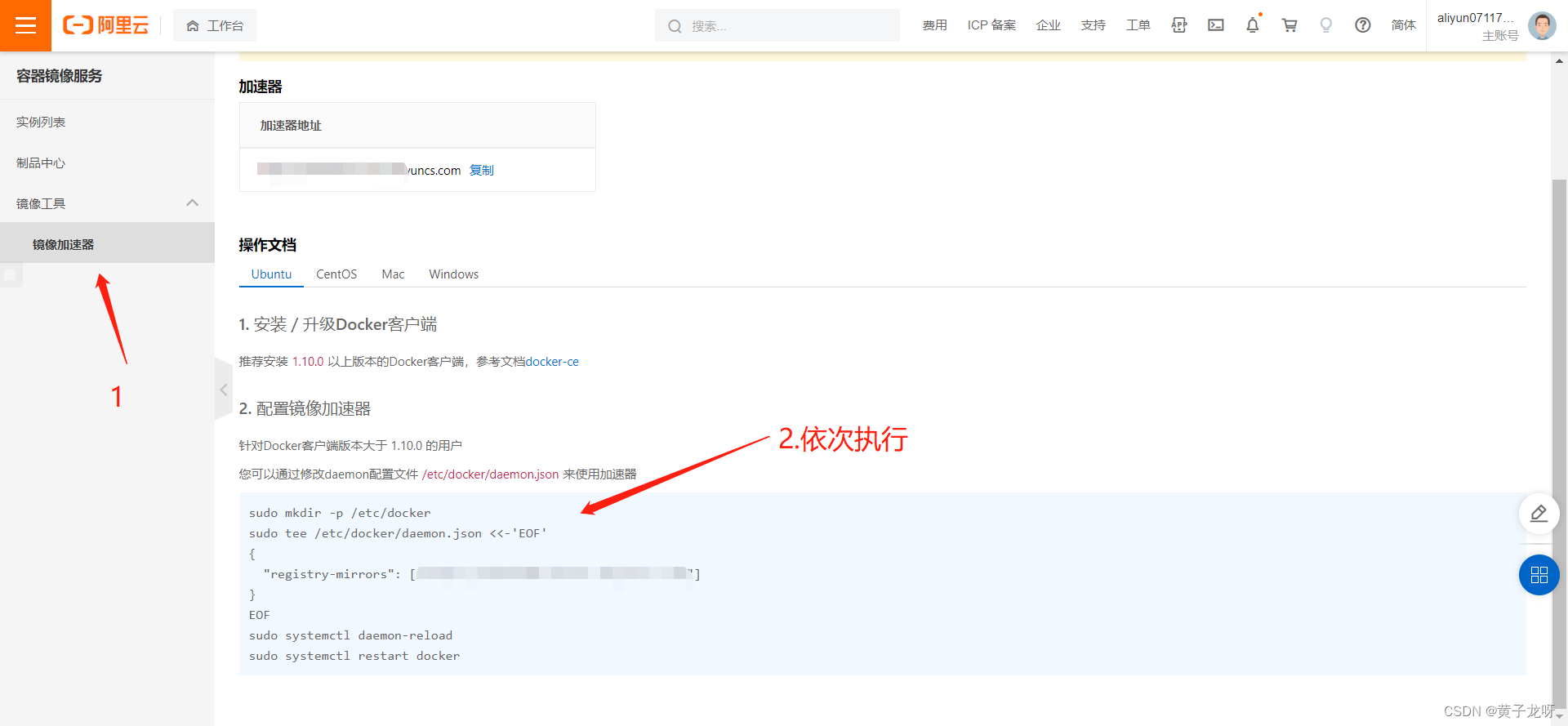
Task: Copy the accelerator address via 复制
Action: point(481,170)
